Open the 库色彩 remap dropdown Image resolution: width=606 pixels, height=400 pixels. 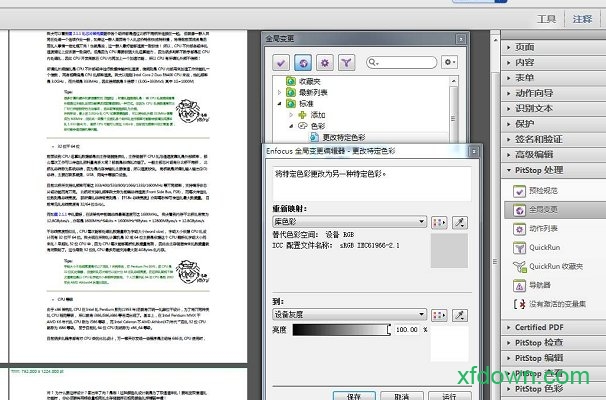(x=349, y=221)
